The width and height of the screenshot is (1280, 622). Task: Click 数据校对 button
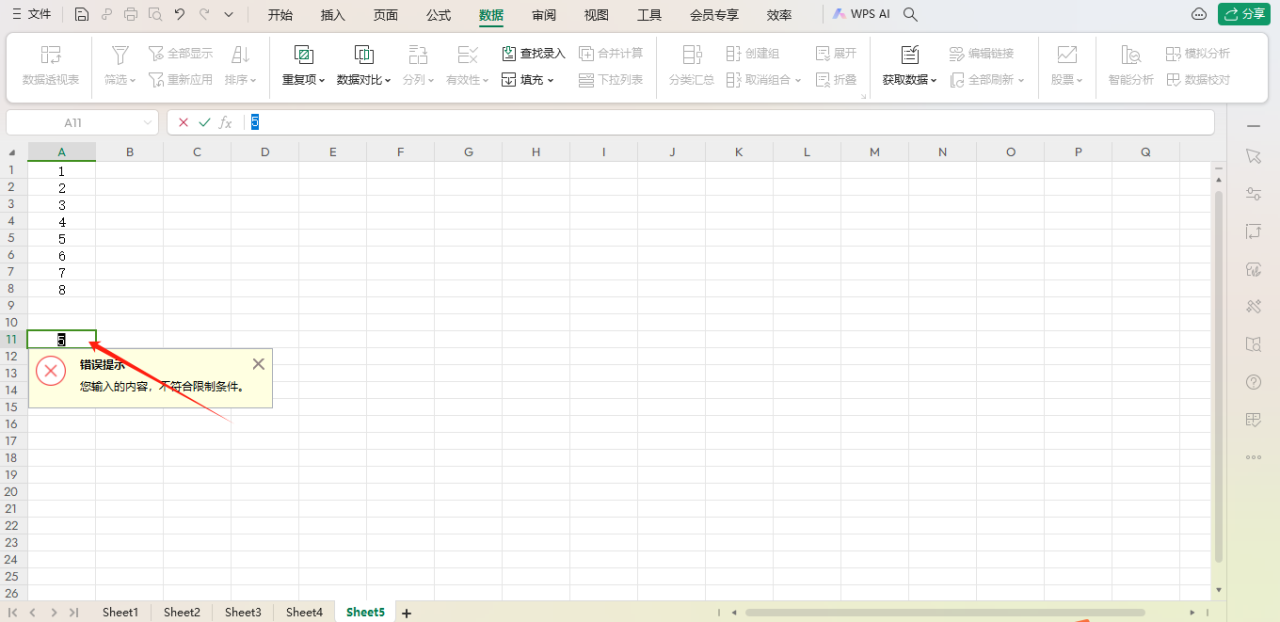click(x=1198, y=80)
